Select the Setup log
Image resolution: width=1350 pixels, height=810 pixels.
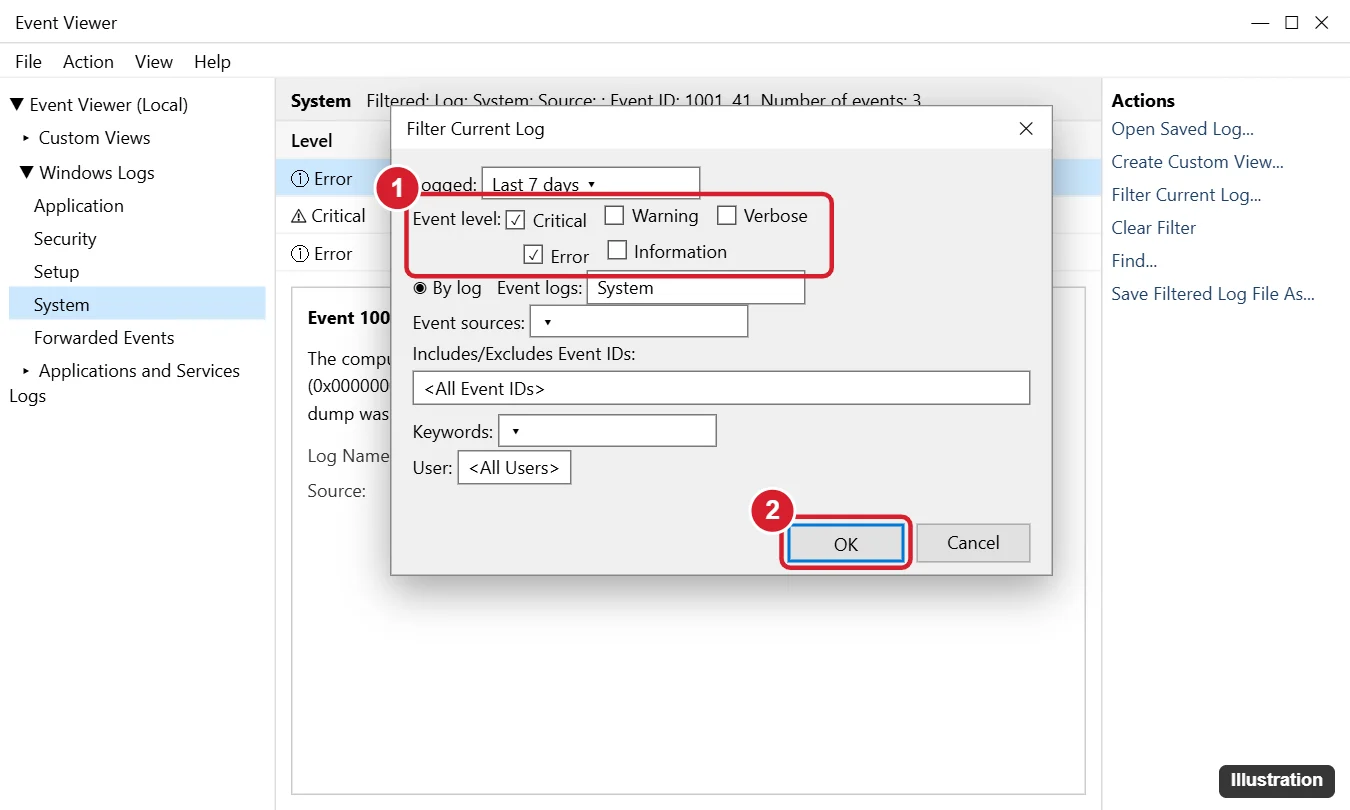pos(56,272)
